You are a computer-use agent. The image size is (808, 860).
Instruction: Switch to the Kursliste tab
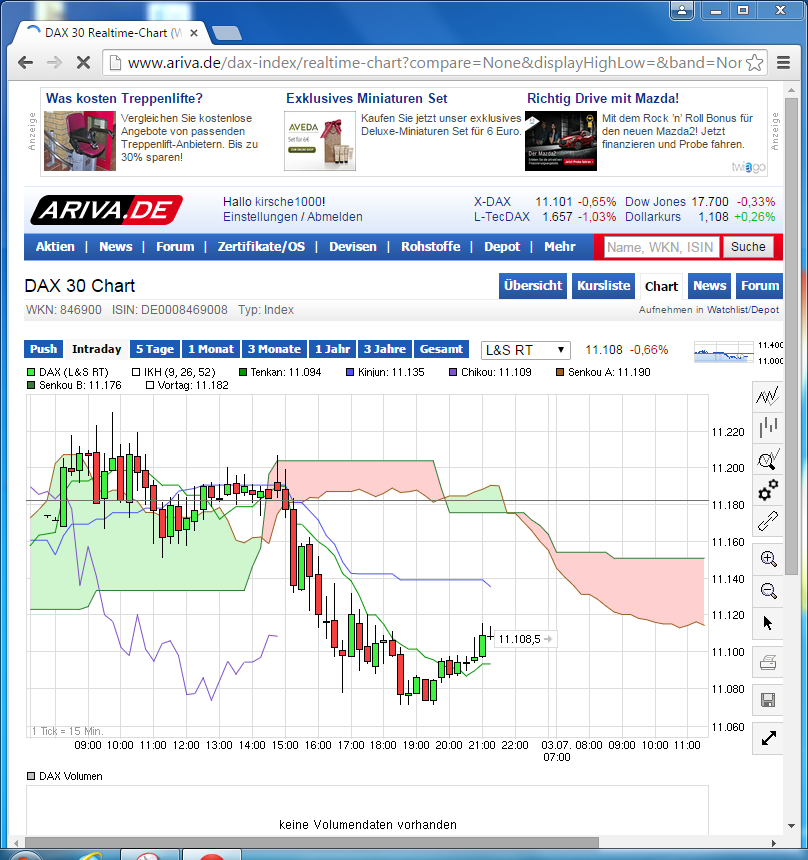click(602, 285)
